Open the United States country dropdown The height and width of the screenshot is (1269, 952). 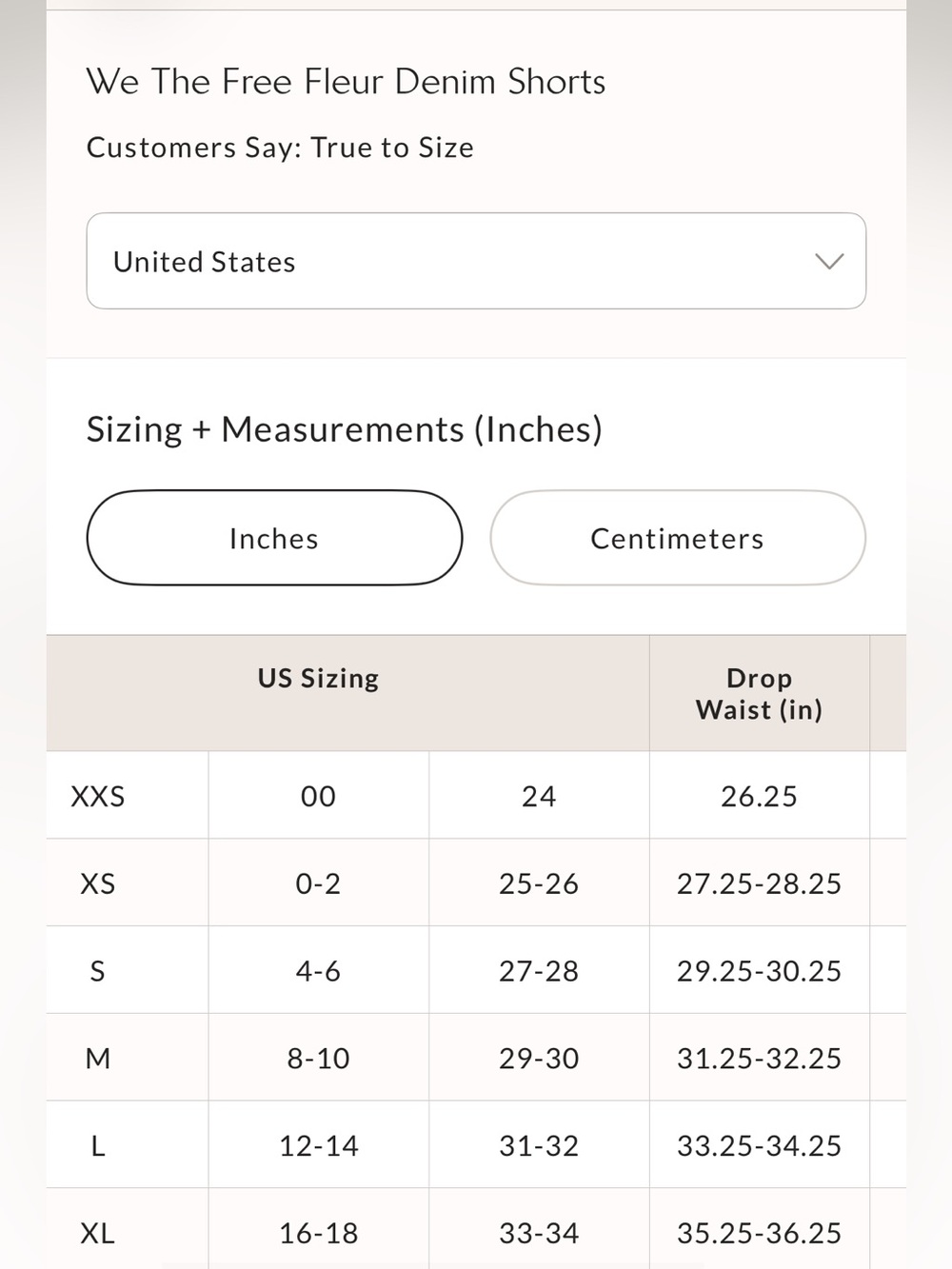476,261
